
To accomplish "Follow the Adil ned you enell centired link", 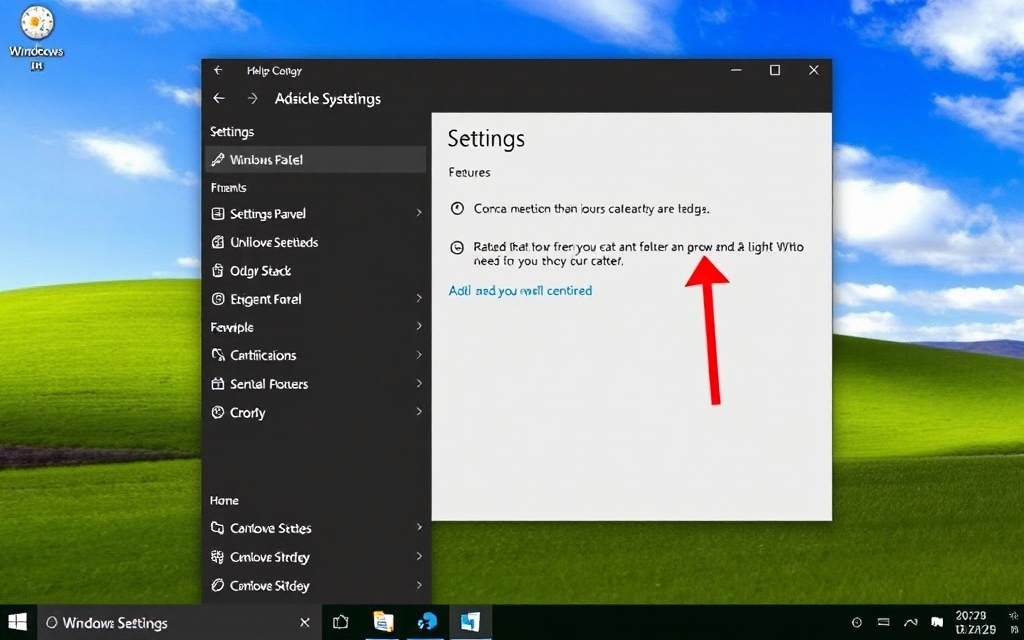I will tap(520, 291).
